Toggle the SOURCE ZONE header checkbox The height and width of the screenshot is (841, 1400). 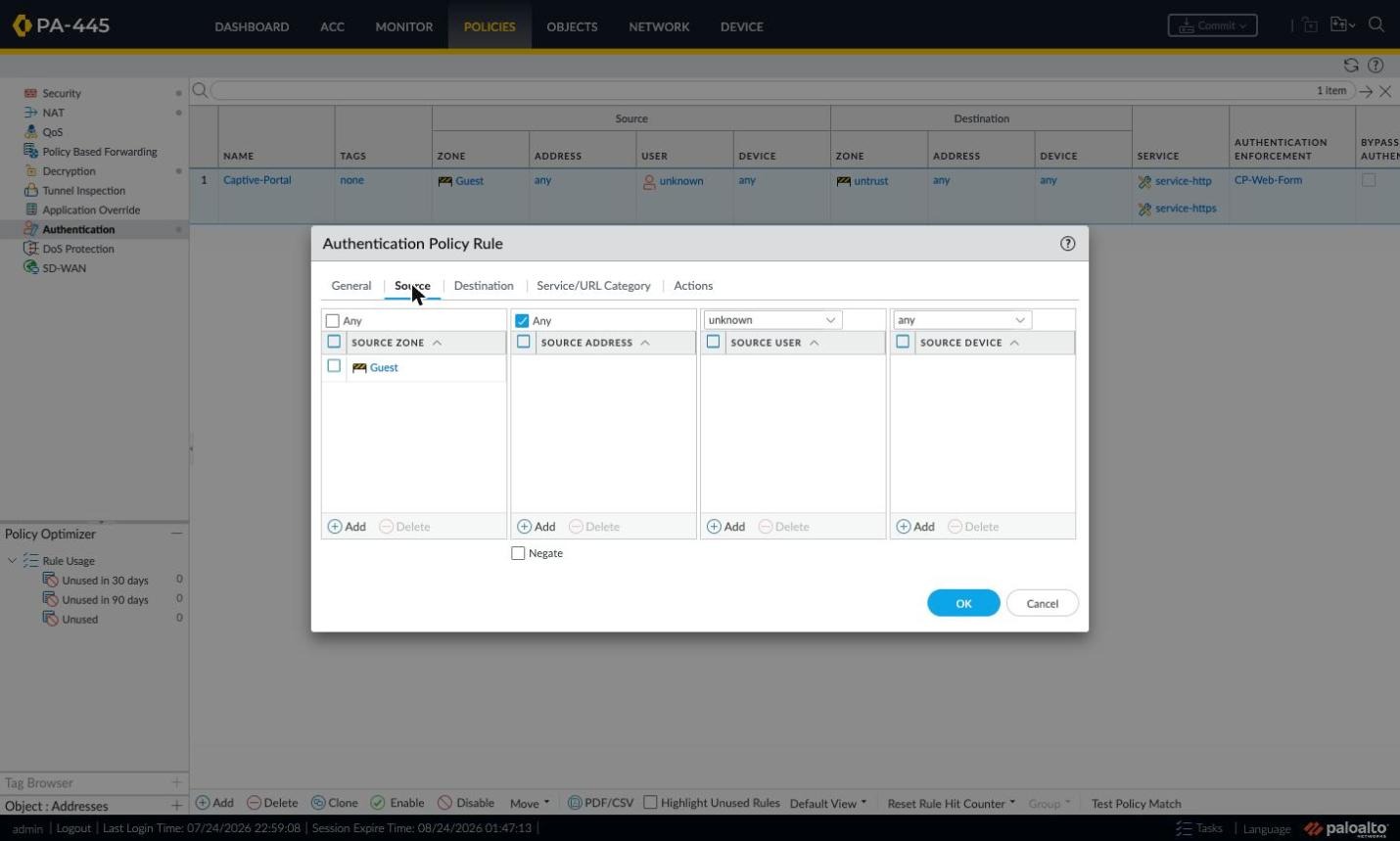click(x=334, y=342)
